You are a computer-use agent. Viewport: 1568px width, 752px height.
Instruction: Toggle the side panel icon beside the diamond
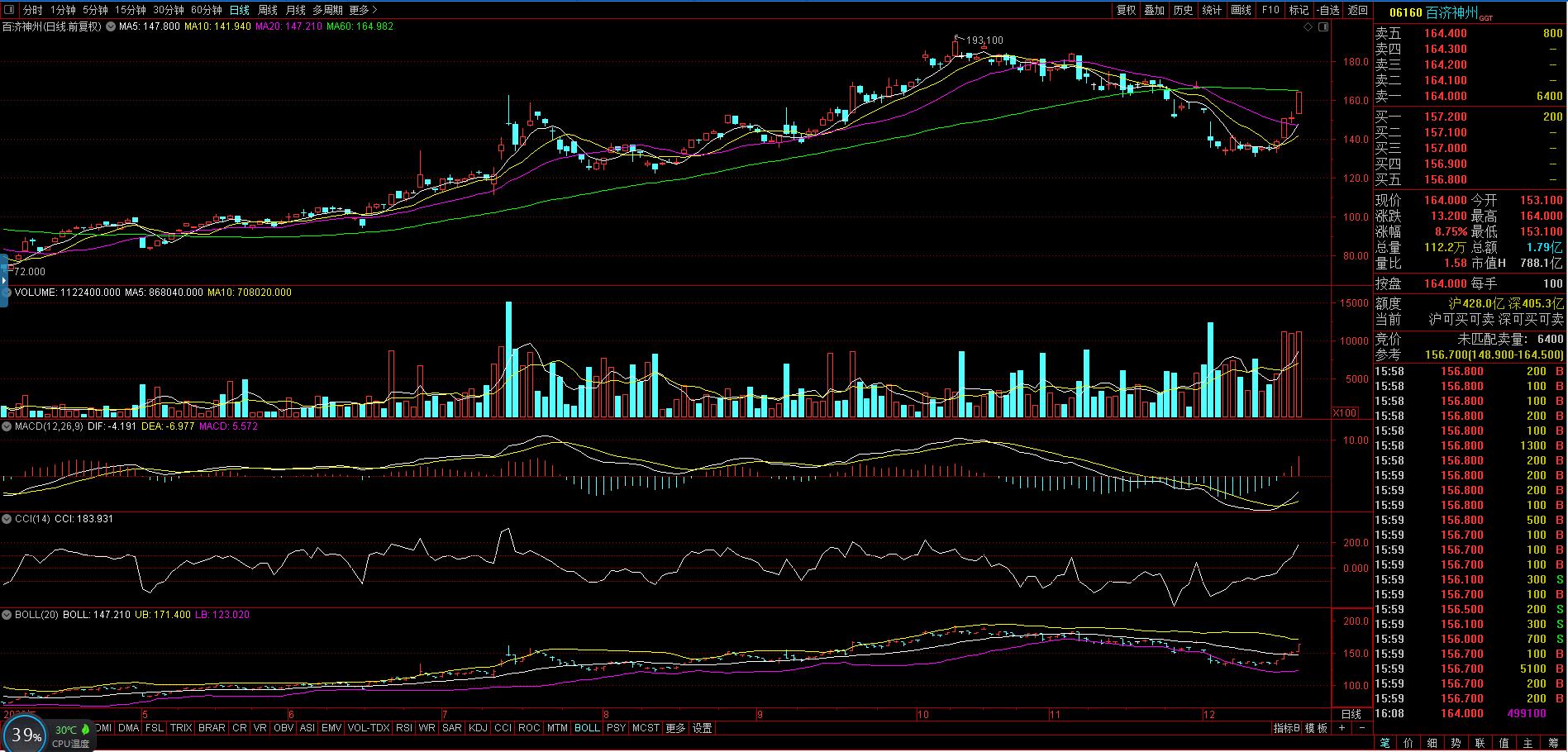[x=1324, y=27]
